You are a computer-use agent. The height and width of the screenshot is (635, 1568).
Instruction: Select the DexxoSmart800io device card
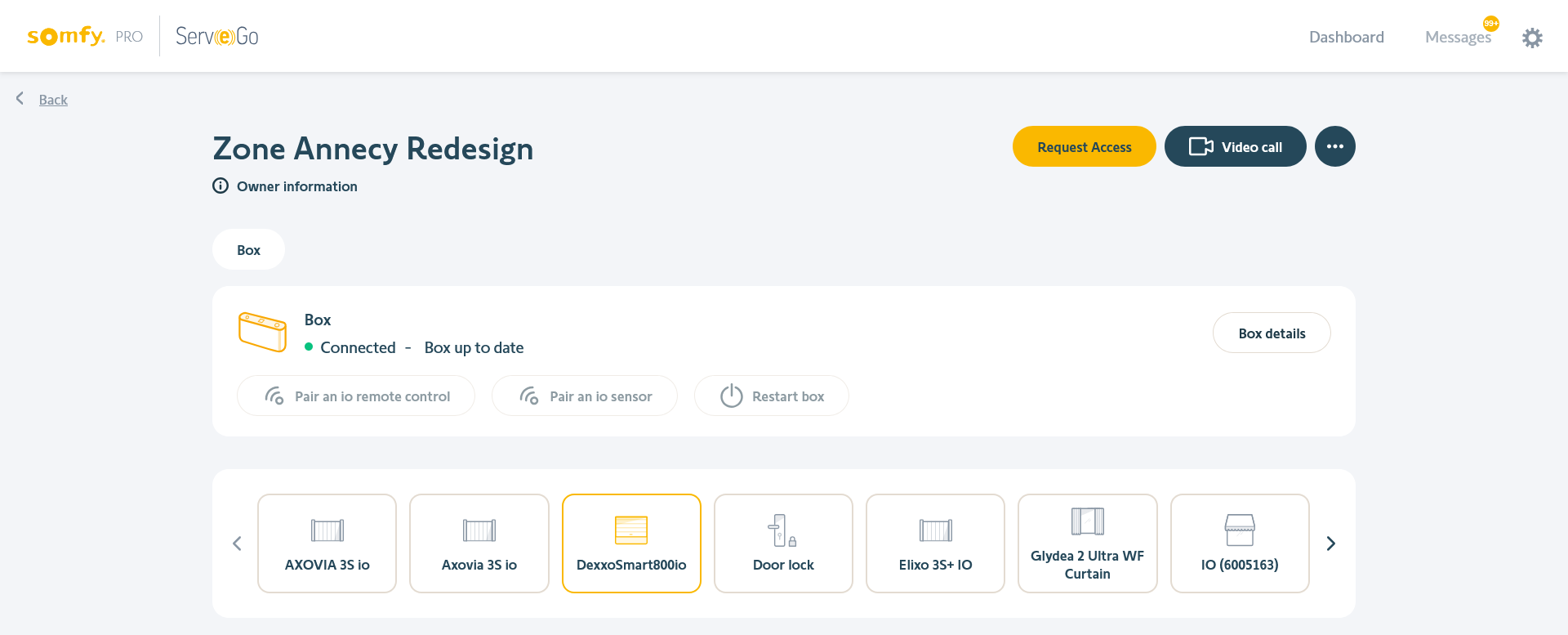click(631, 543)
